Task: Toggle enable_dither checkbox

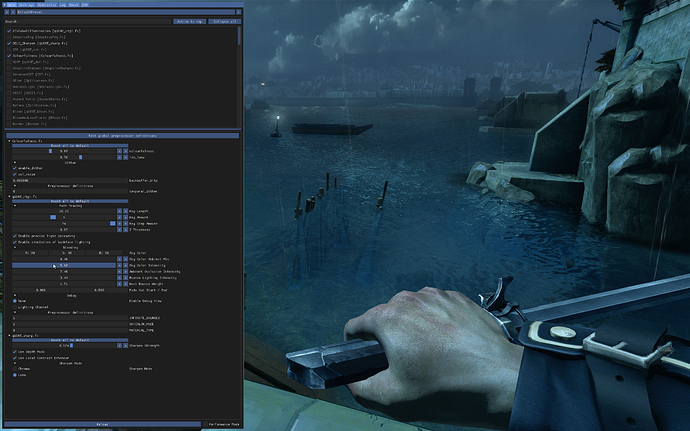Action: (x=15, y=168)
